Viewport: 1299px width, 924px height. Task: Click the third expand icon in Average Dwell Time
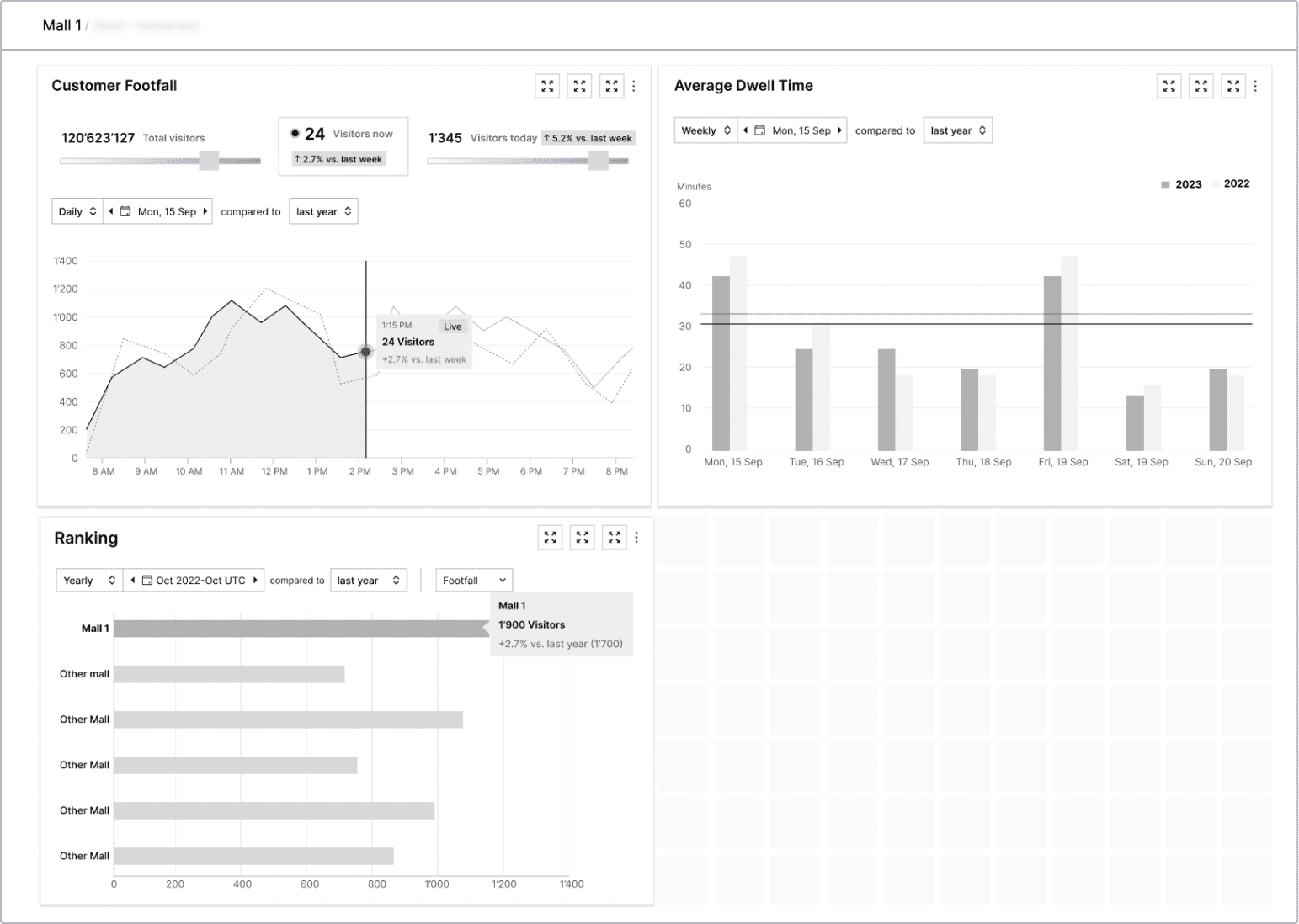[x=1233, y=86]
